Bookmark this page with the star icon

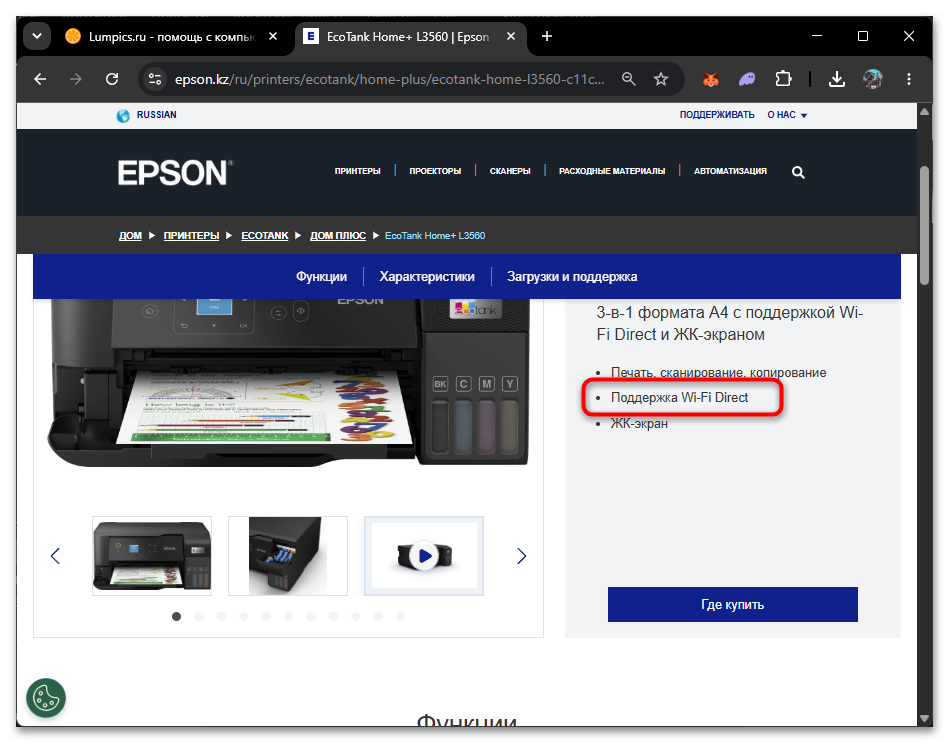pos(661,79)
